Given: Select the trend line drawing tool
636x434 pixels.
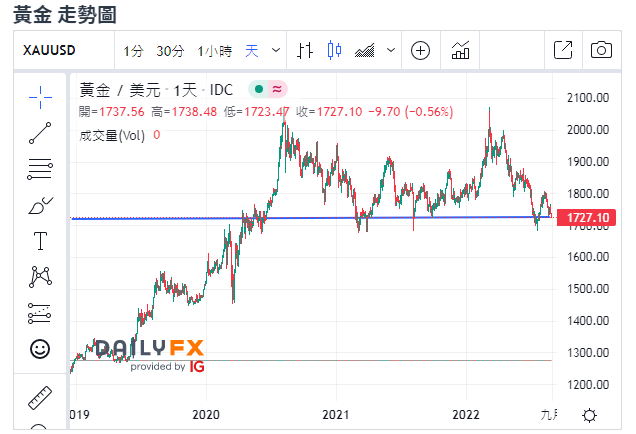Looking at the screenshot, I should [x=40, y=132].
